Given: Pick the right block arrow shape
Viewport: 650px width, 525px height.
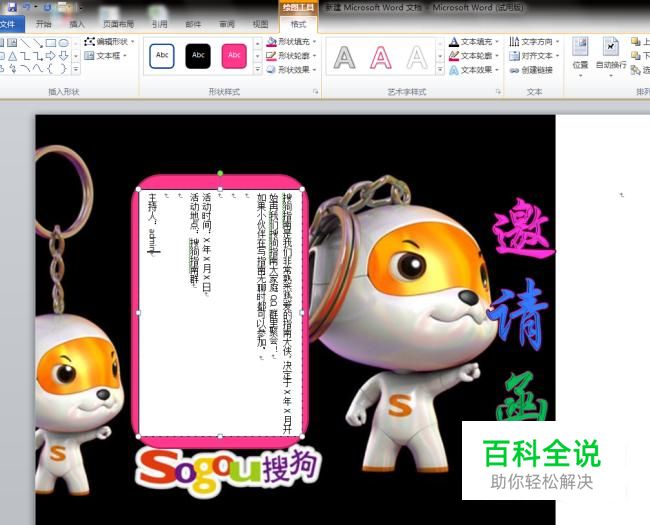Looking at the screenshot, I should coord(51,56).
